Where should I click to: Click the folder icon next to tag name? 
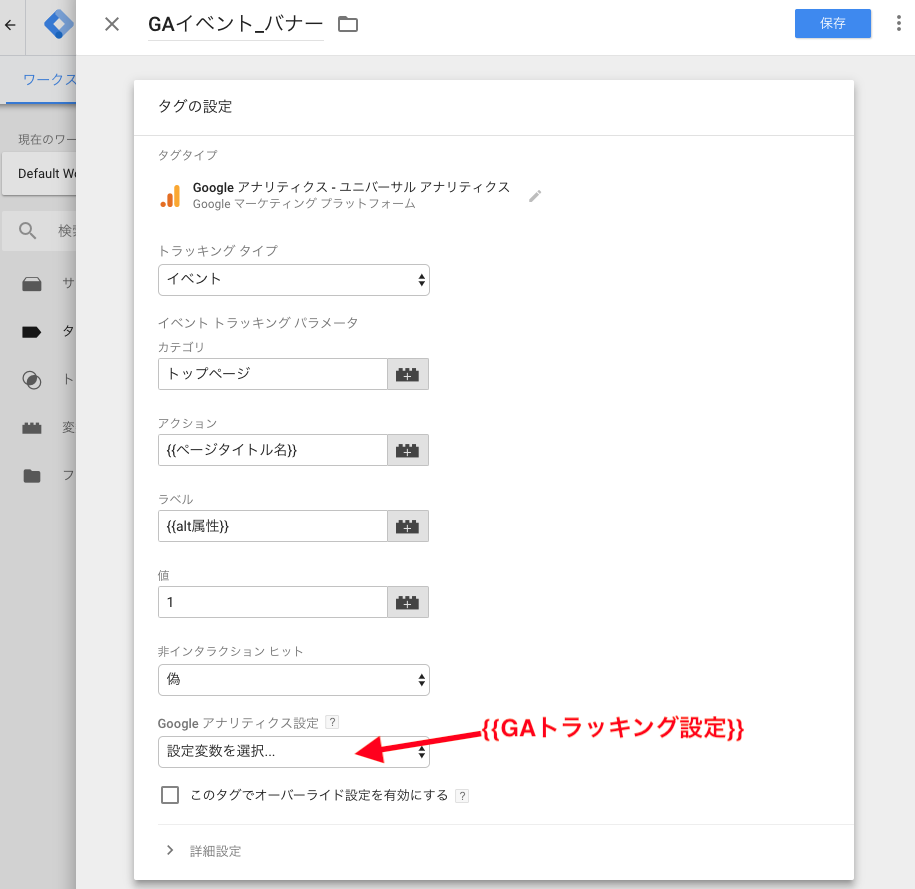(x=346, y=23)
